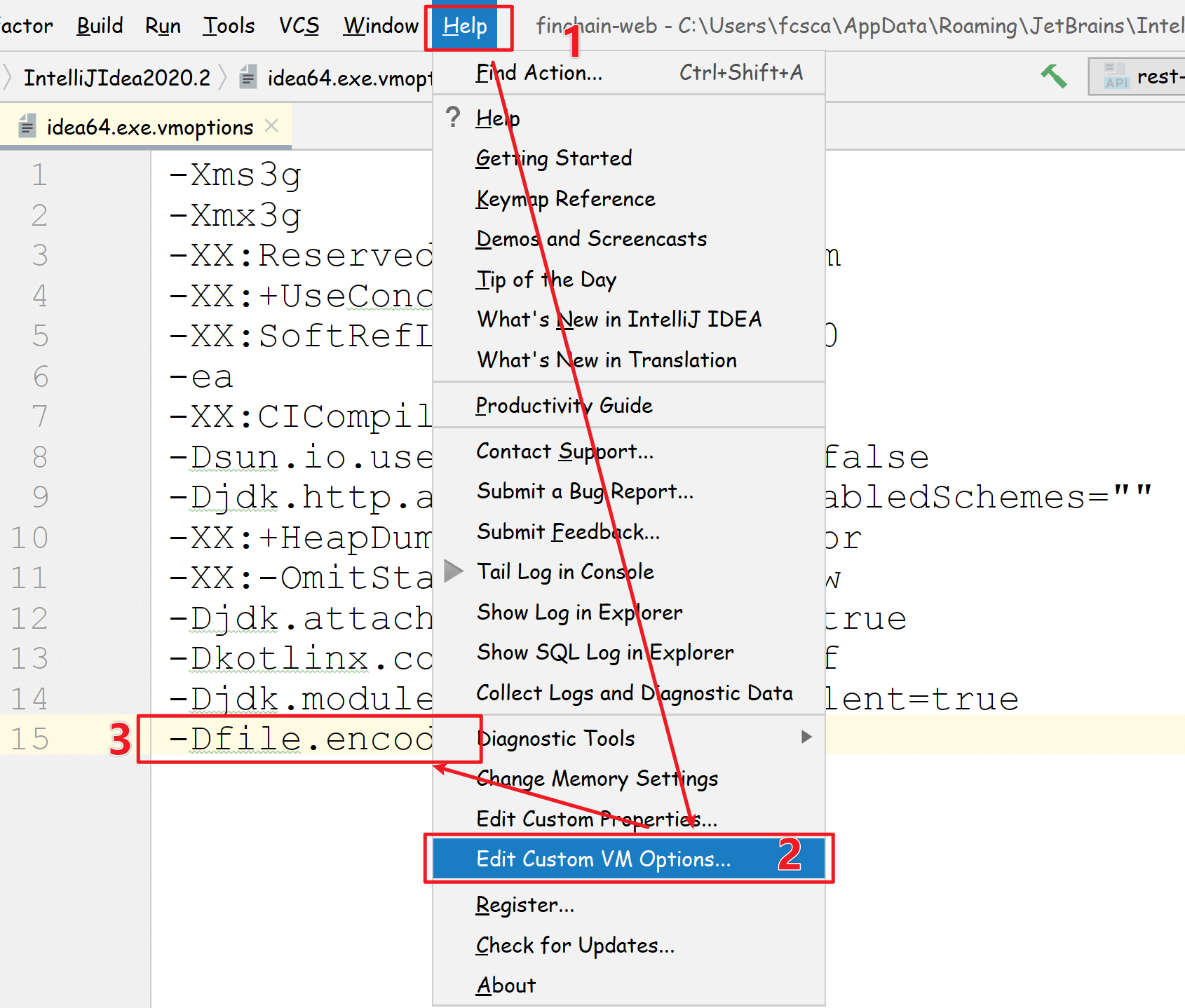Select Show SQL Log in Explorer
This screenshot has width=1185, height=1008.
click(x=629, y=653)
